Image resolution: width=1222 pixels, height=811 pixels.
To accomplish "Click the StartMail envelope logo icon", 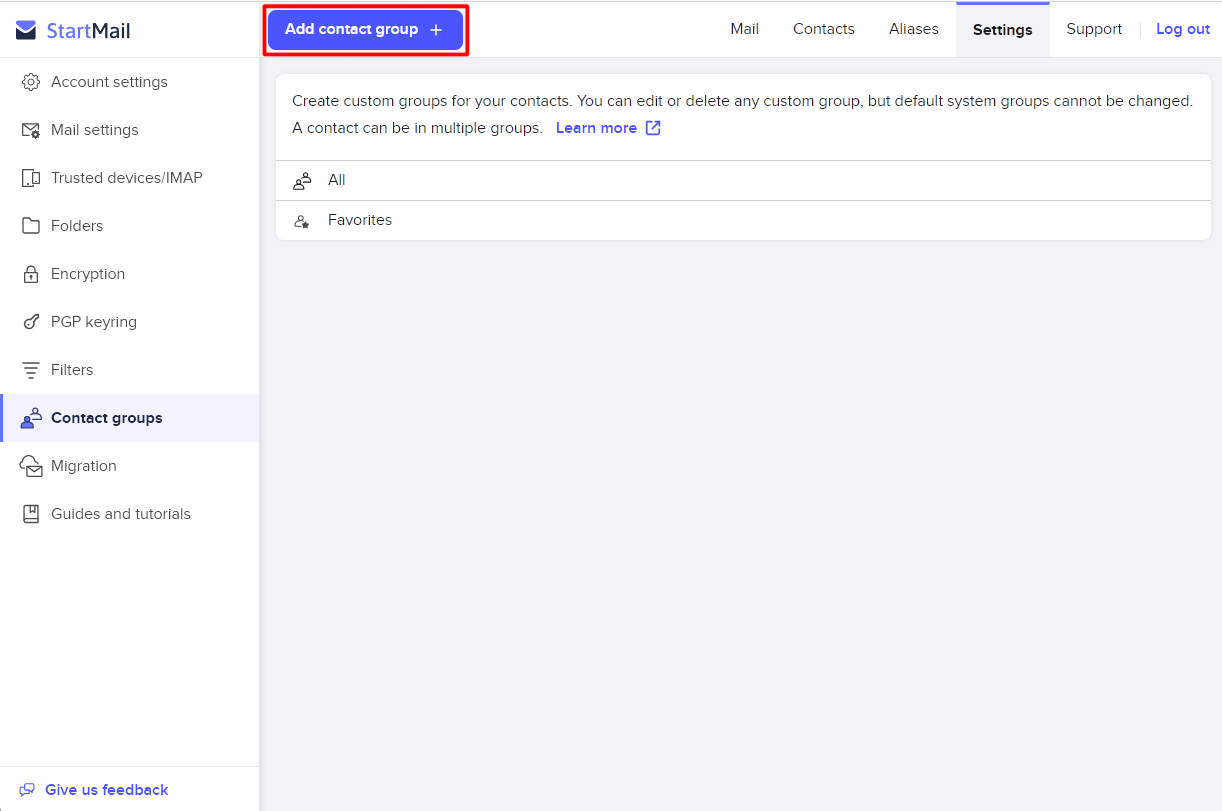I will [26, 31].
